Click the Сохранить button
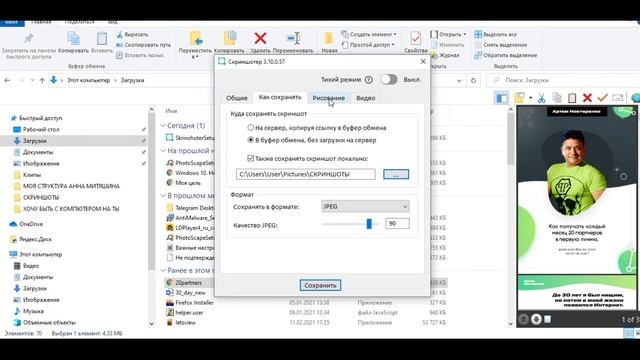The image size is (640, 360). (320, 285)
